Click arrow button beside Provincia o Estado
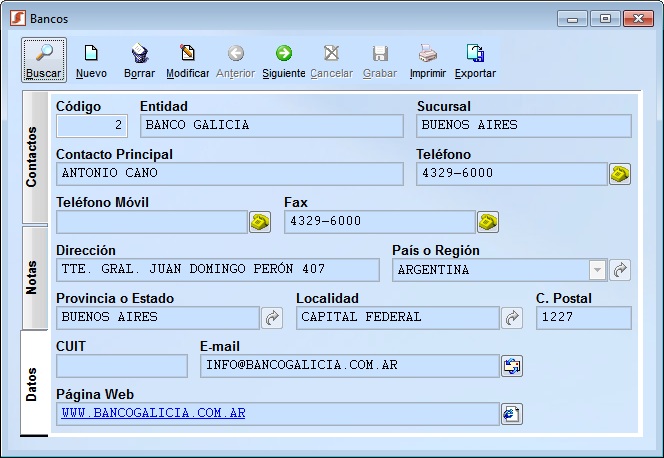664x458 pixels. 272,318
